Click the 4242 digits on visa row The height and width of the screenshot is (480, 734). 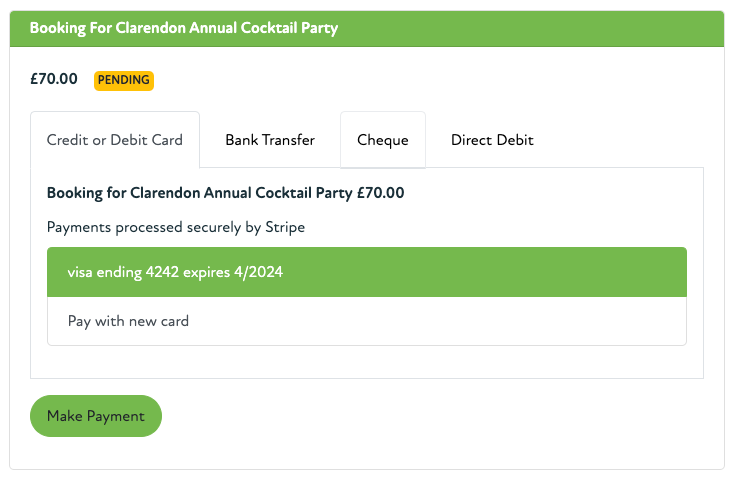pyautogui.click(x=162, y=272)
